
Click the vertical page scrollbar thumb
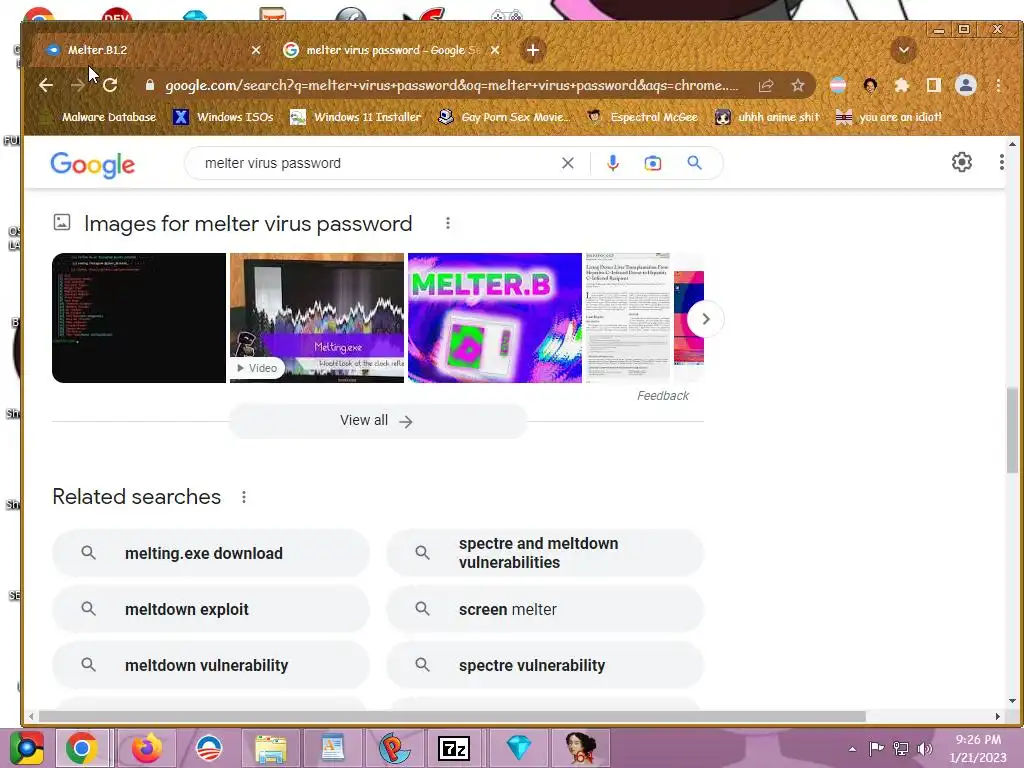pyautogui.click(x=1012, y=430)
